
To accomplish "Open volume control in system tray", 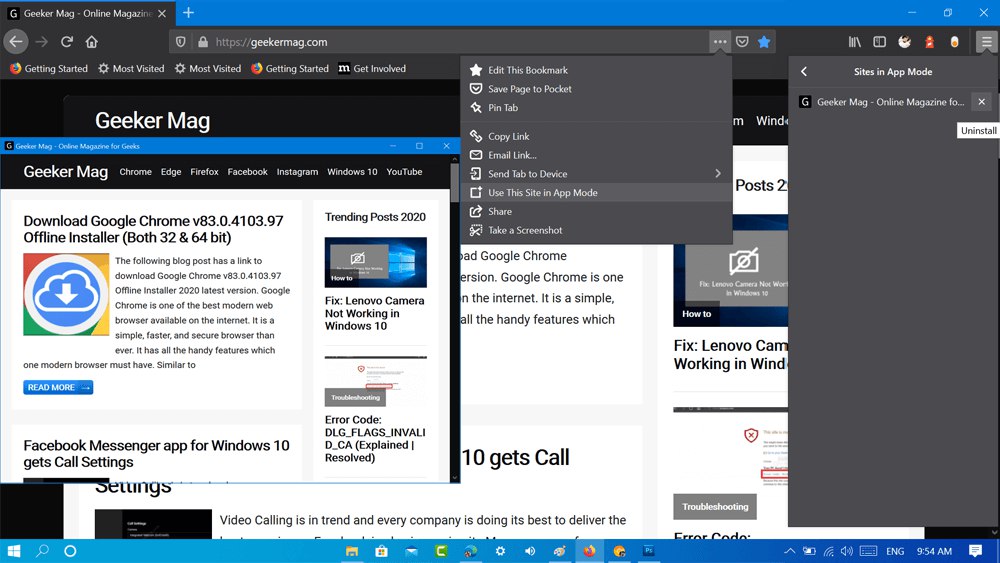I will click(847, 551).
